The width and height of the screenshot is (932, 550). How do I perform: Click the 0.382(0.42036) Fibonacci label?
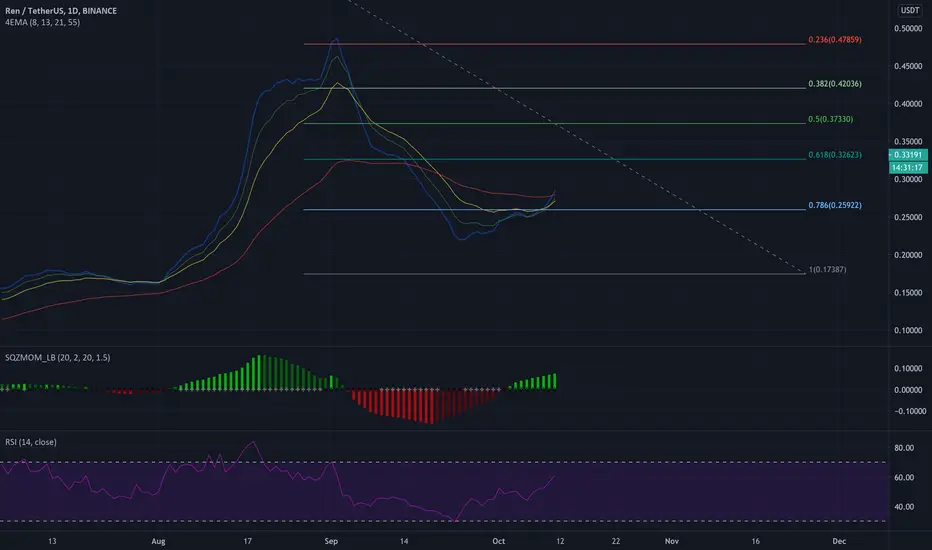835,84
